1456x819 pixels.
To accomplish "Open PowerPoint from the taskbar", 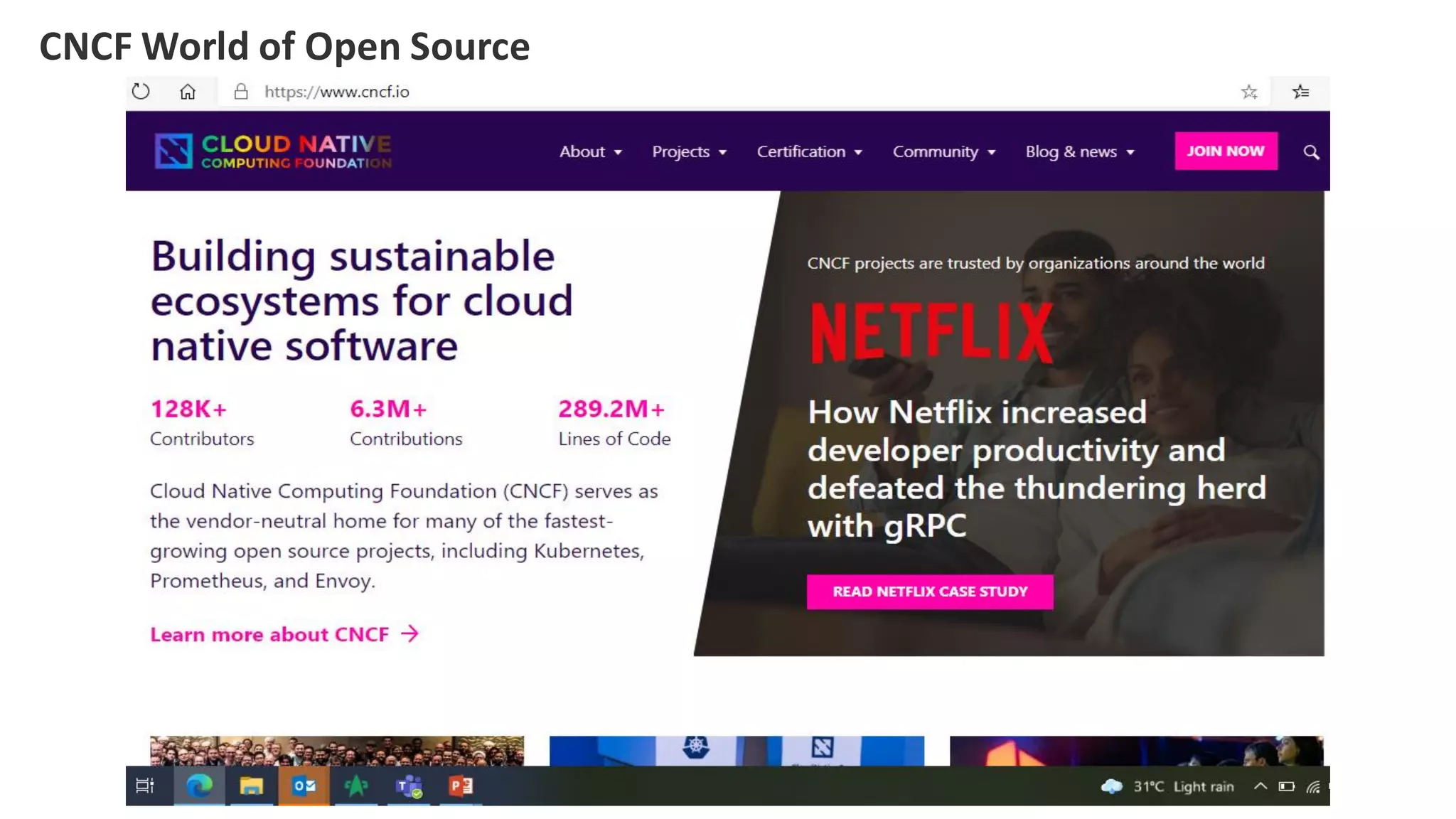I will [461, 786].
